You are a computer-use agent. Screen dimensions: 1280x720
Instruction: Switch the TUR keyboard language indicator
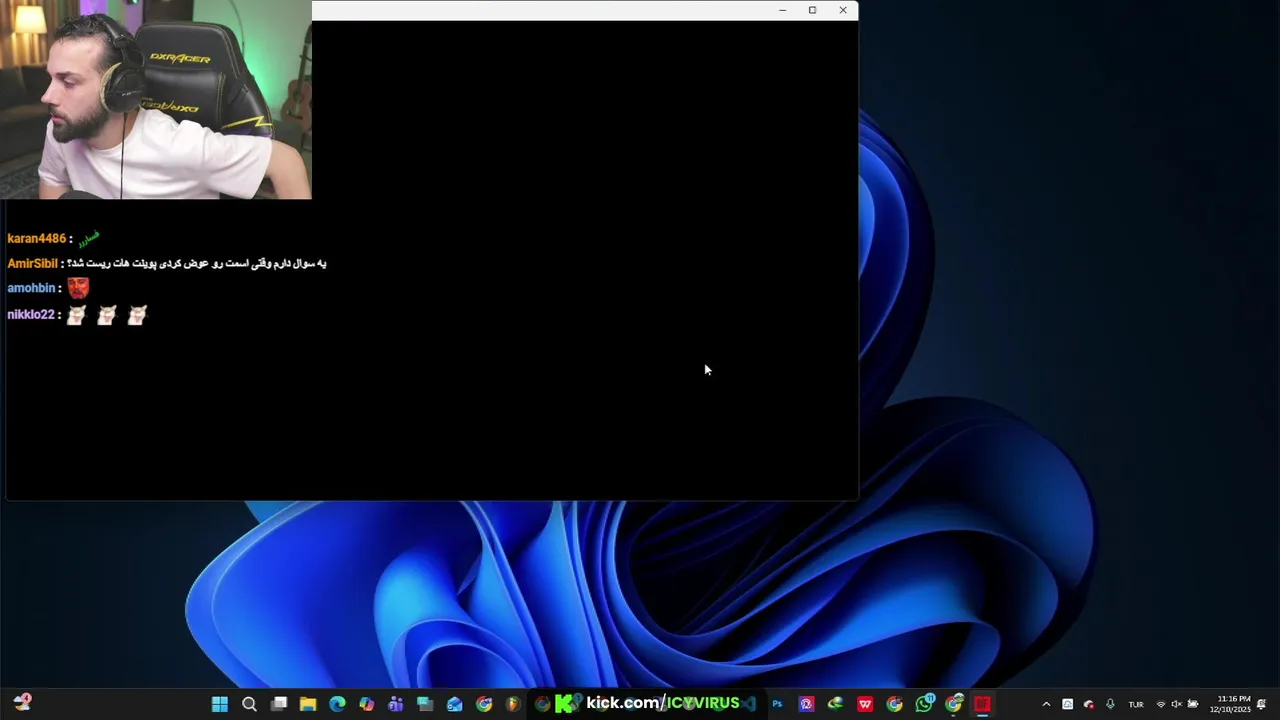pos(1136,704)
